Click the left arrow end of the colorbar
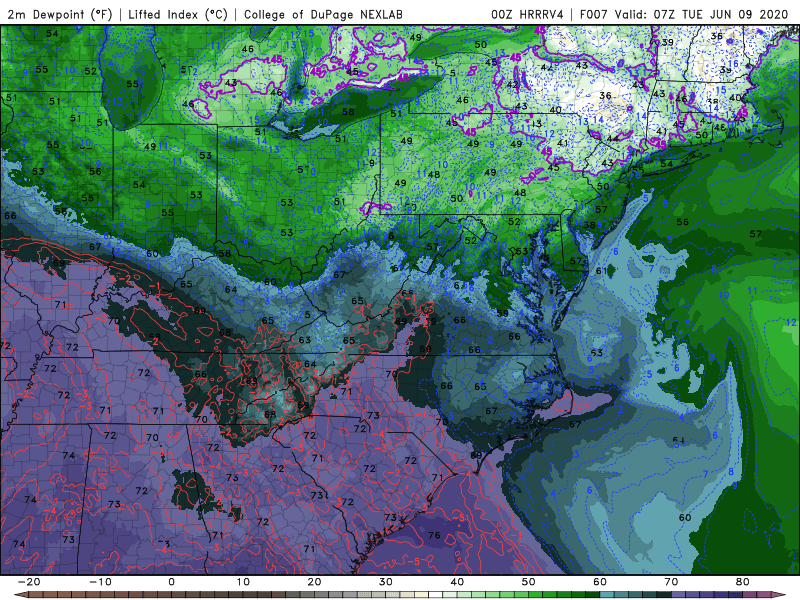The width and height of the screenshot is (800, 600). (x=19, y=595)
